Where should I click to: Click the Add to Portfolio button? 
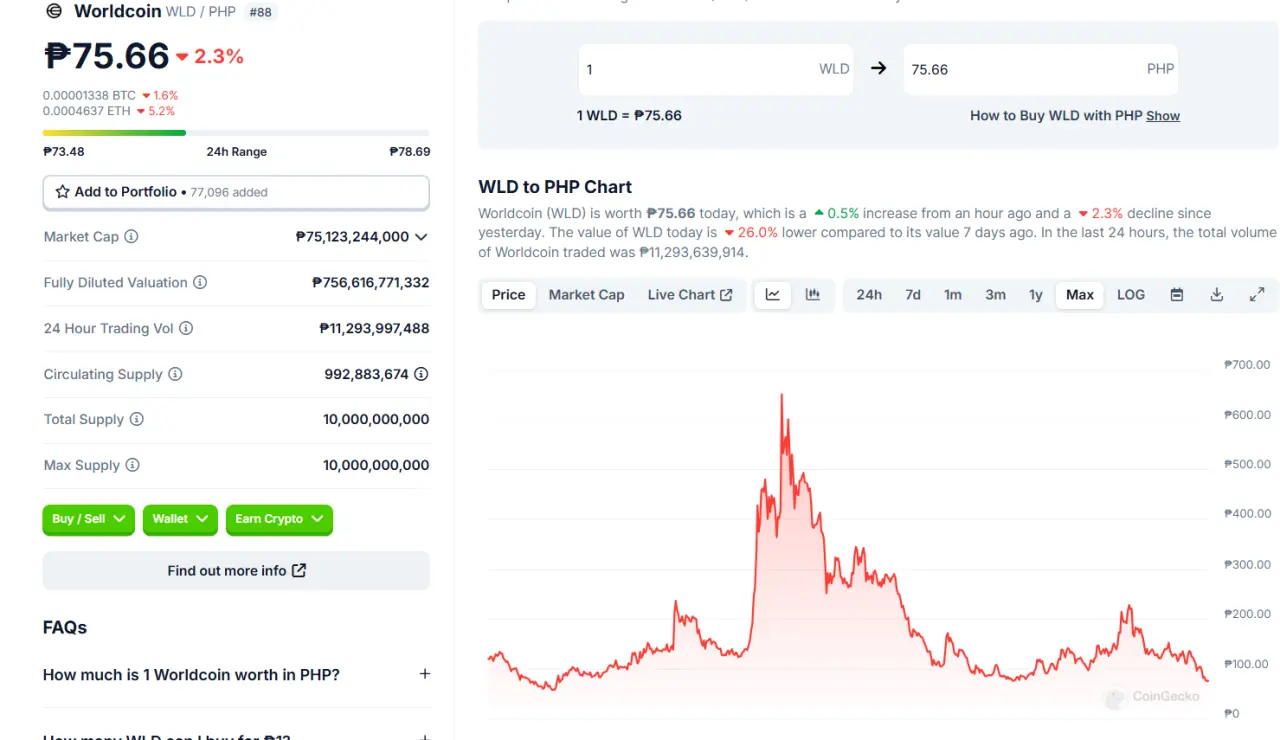[x=236, y=192]
